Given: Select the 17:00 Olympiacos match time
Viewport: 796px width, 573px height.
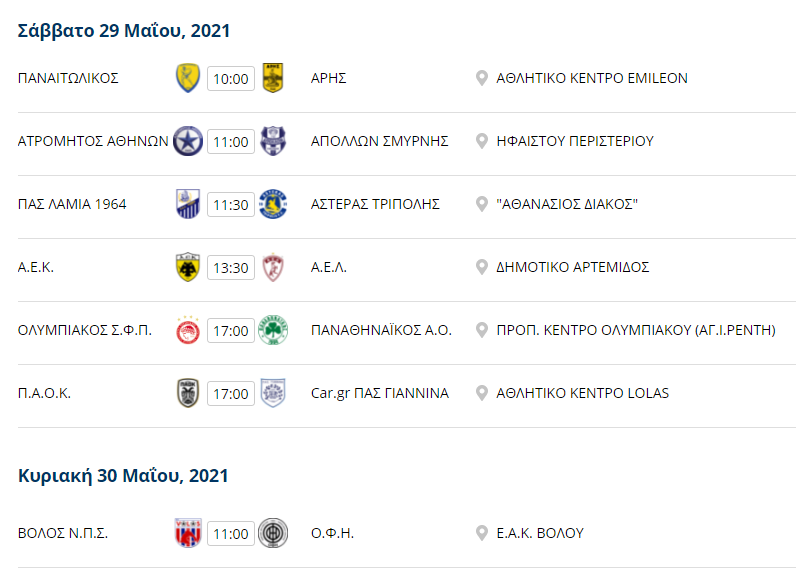Looking at the screenshot, I should 231,330.
